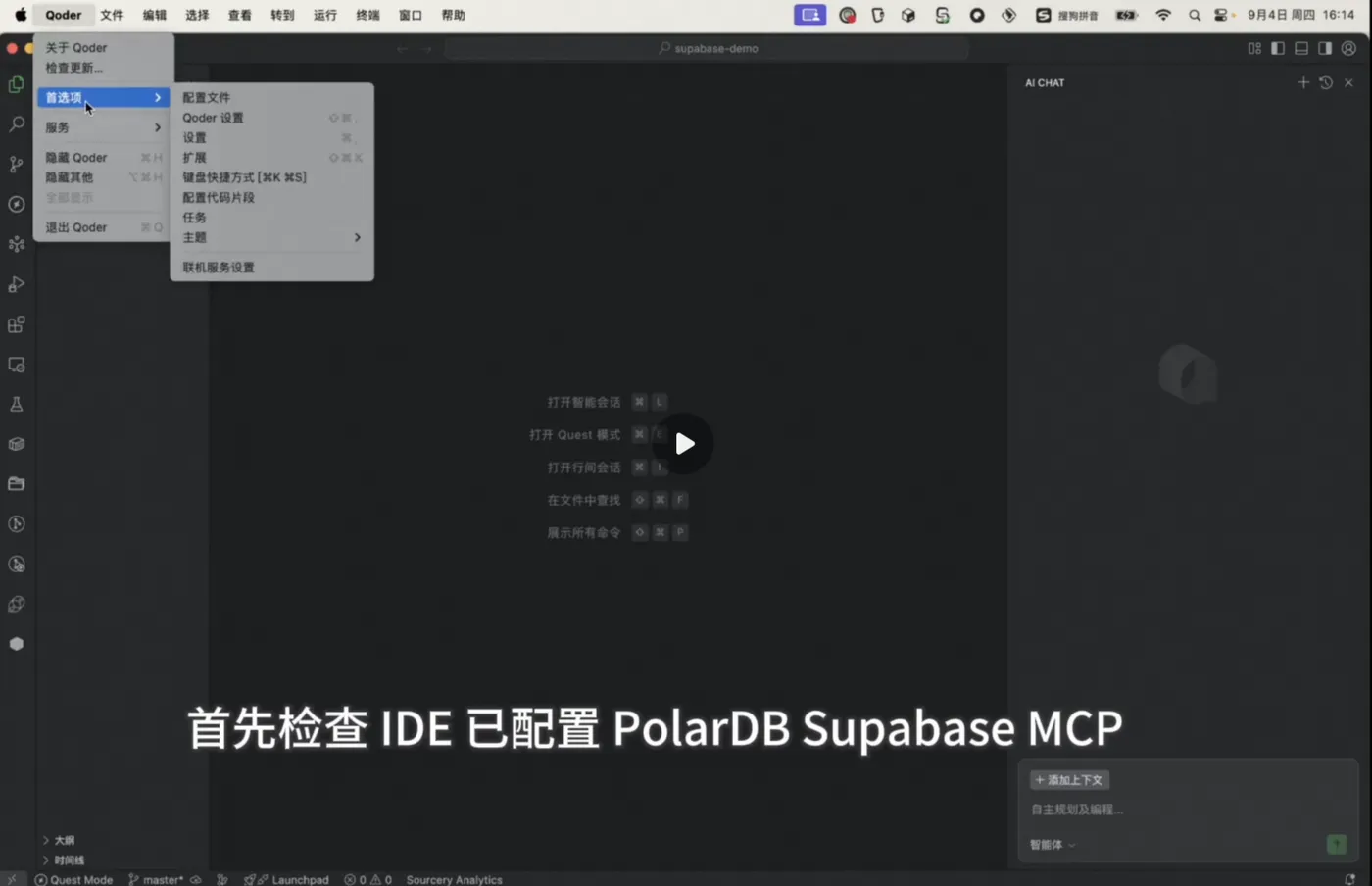Open the Source Control view icon
This screenshot has height=886, width=1372.
[x=17, y=165]
